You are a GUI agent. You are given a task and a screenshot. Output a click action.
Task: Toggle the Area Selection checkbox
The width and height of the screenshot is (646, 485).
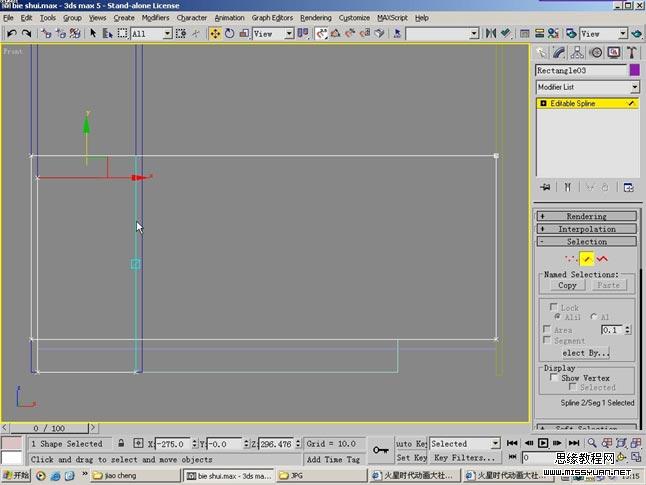pyautogui.click(x=547, y=329)
